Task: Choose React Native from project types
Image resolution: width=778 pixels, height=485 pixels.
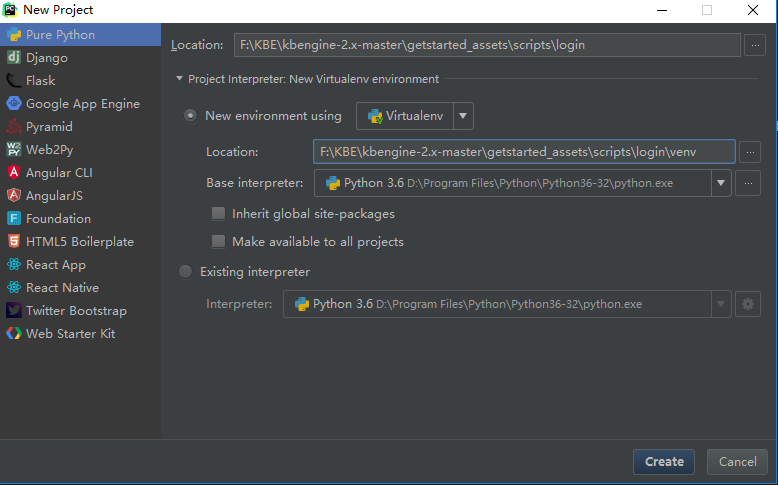Action: click(x=62, y=288)
